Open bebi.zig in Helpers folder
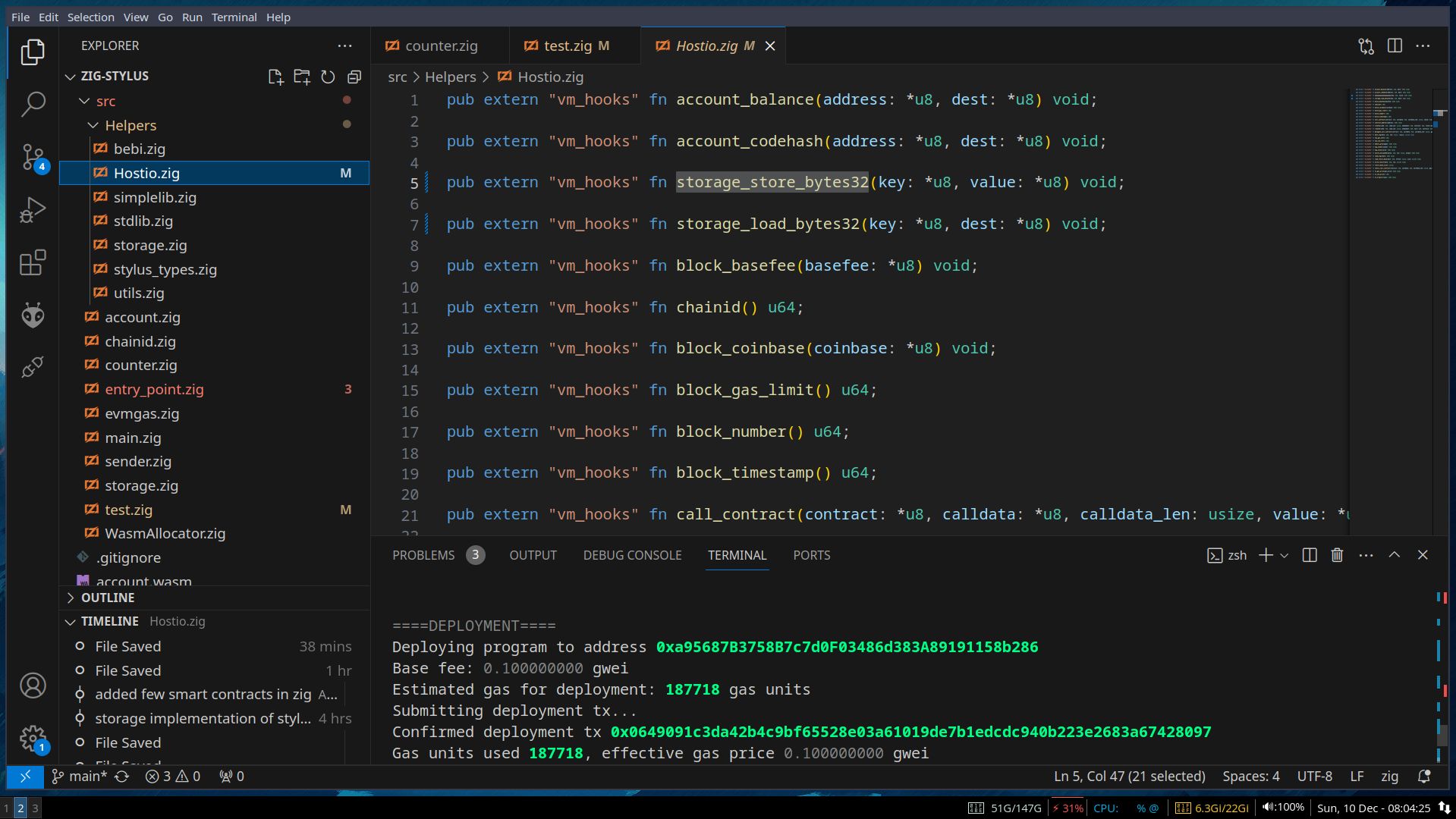 pyautogui.click(x=214, y=149)
